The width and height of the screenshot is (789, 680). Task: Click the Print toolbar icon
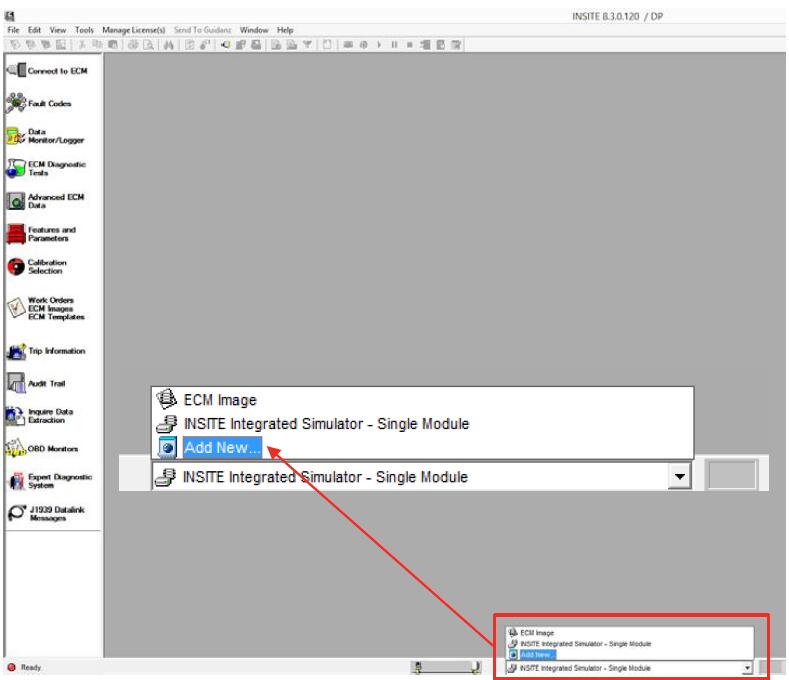(x=133, y=45)
